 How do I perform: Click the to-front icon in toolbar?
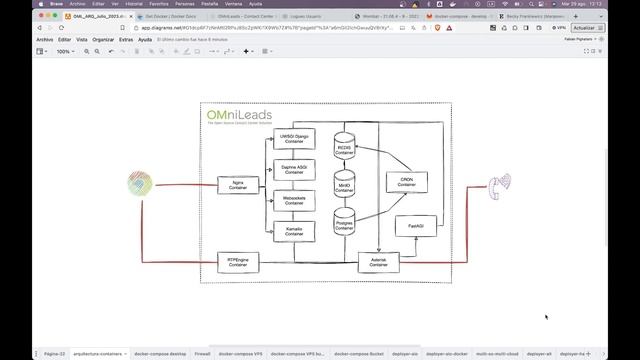click(151, 51)
